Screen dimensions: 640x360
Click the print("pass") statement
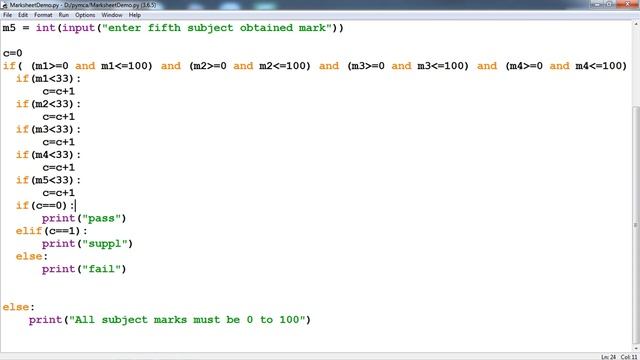[84, 218]
